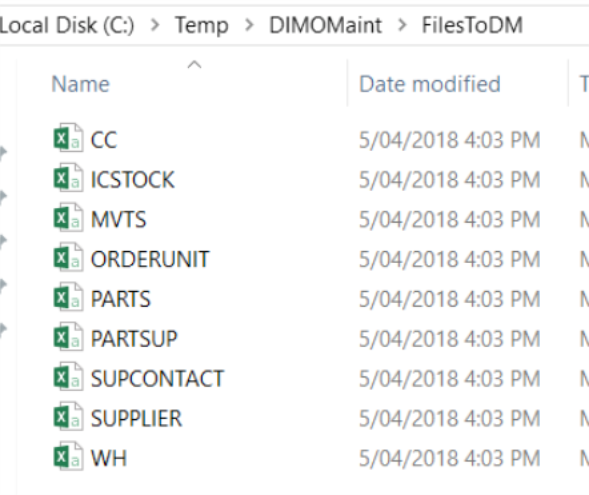Click the SUPPLIER file's Excel icon
Viewport: 589px width, 495px height.
click(68, 417)
